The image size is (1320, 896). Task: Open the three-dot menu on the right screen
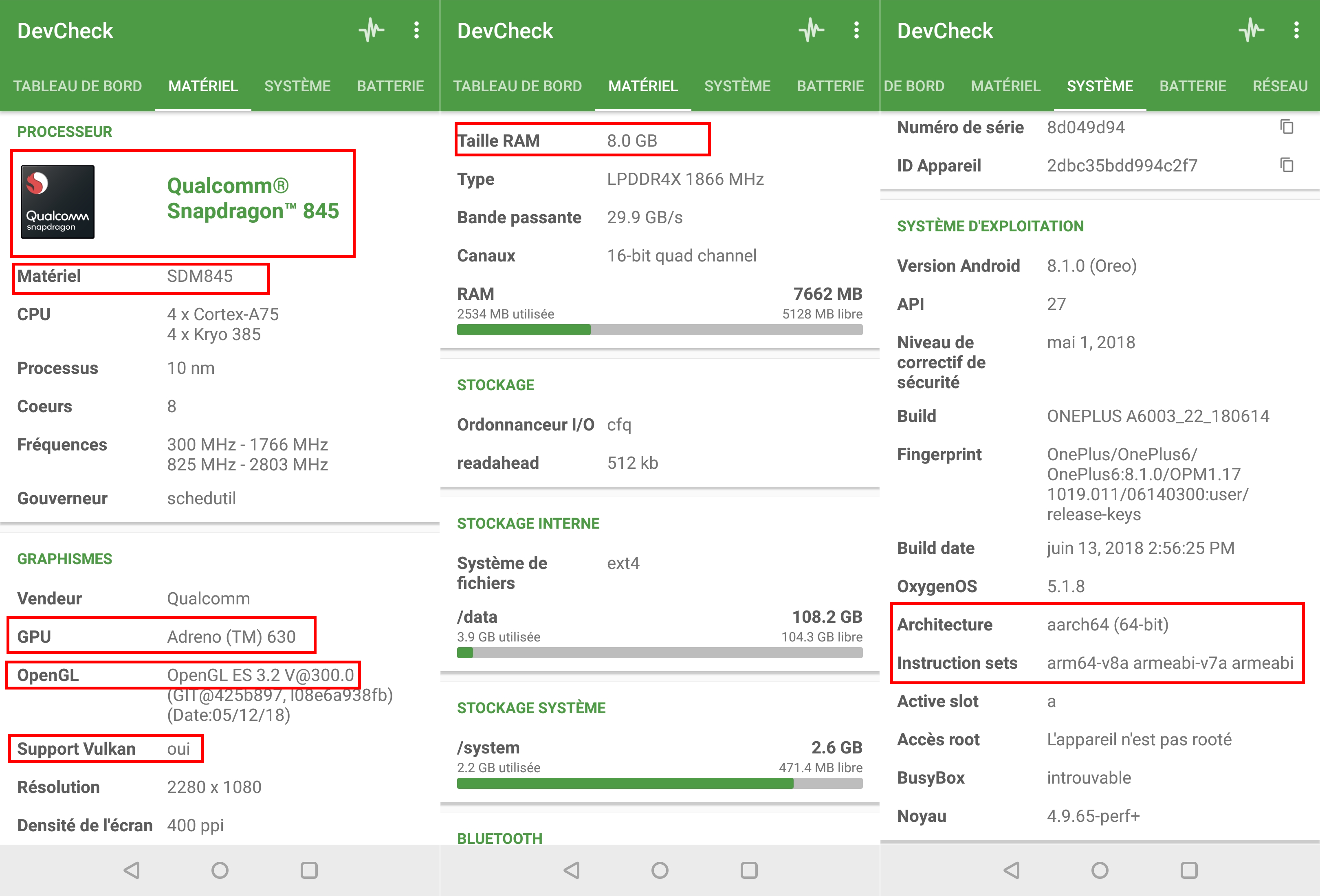click(1296, 30)
